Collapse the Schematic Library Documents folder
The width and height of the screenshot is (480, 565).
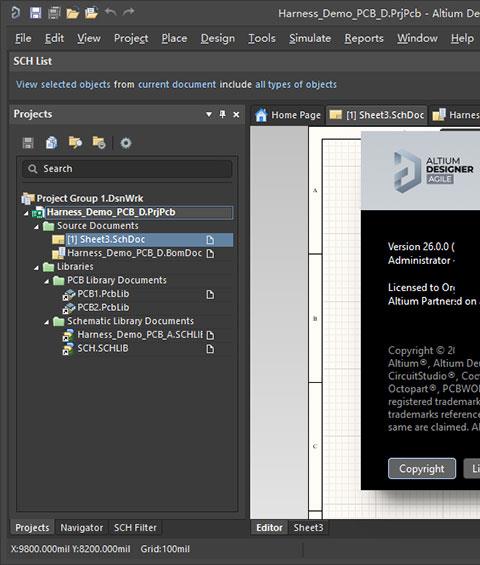[x=46, y=322]
